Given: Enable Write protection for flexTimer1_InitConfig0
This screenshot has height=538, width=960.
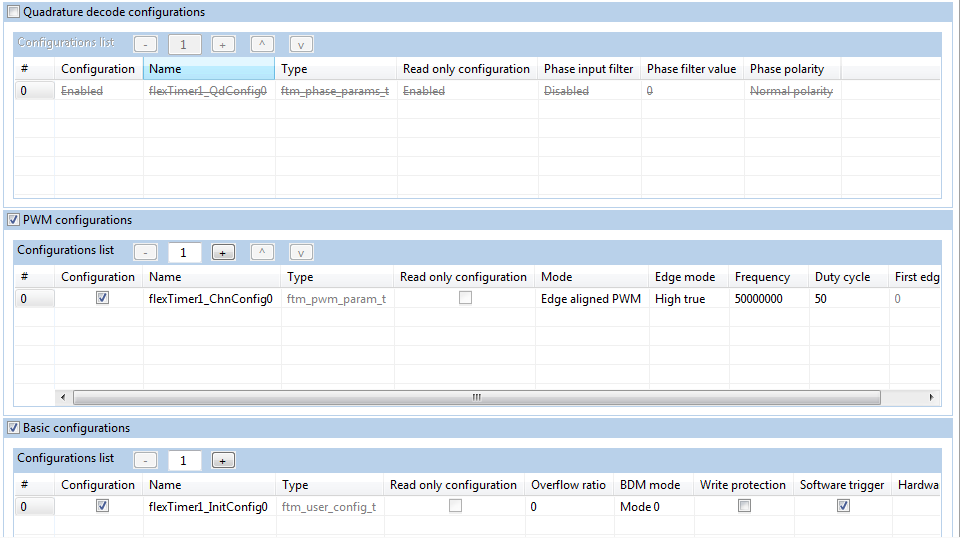Looking at the screenshot, I should coord(744,506).
